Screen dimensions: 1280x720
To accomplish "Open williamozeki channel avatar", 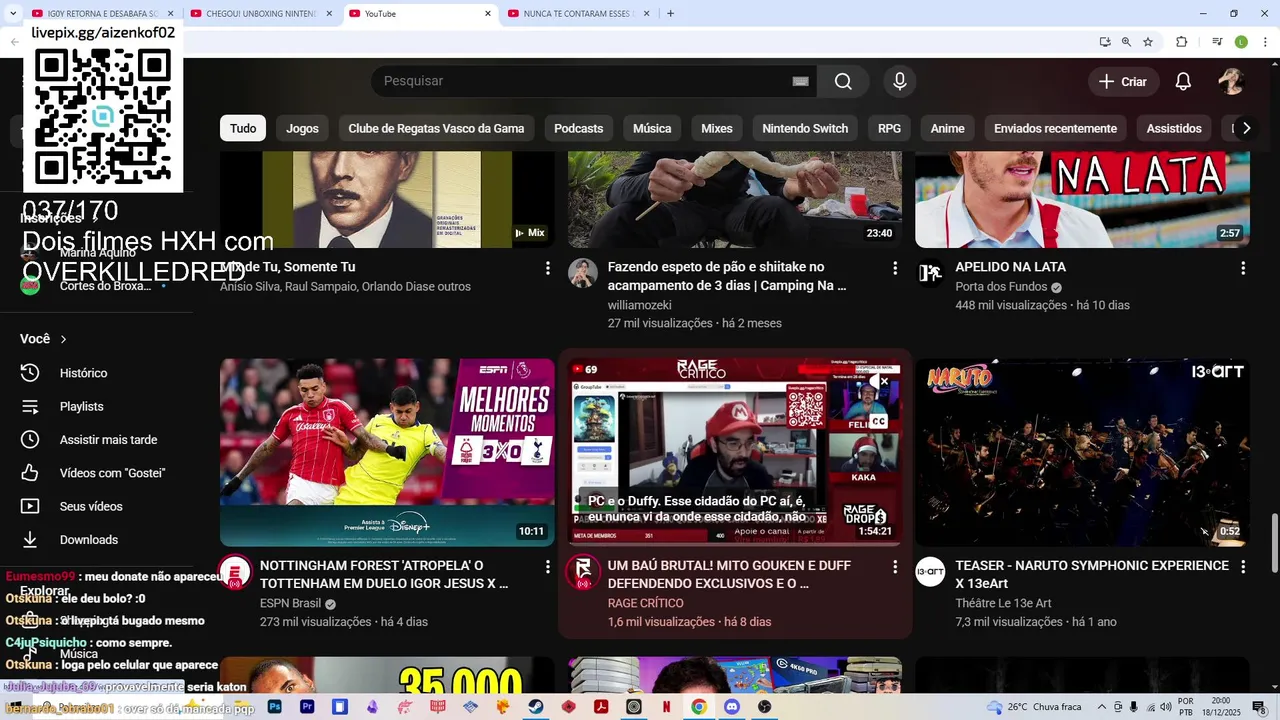I will (583, 273).
